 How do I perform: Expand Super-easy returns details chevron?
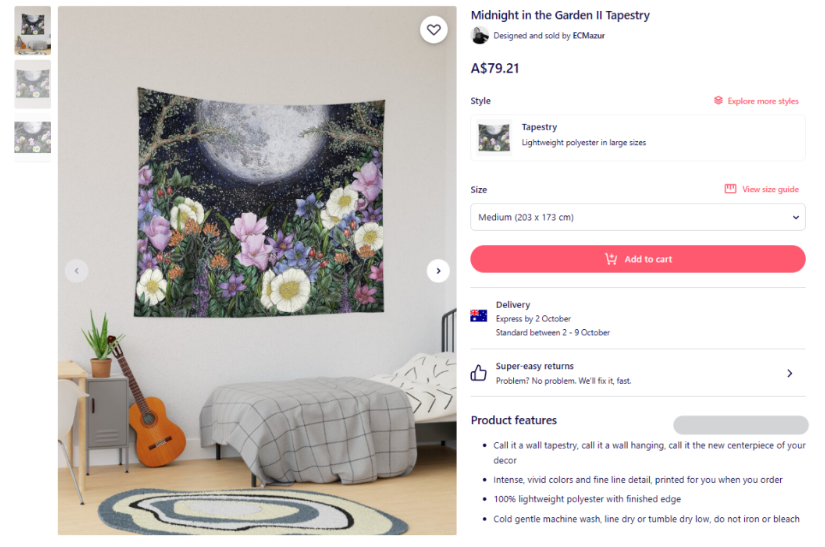coord(789,373)
